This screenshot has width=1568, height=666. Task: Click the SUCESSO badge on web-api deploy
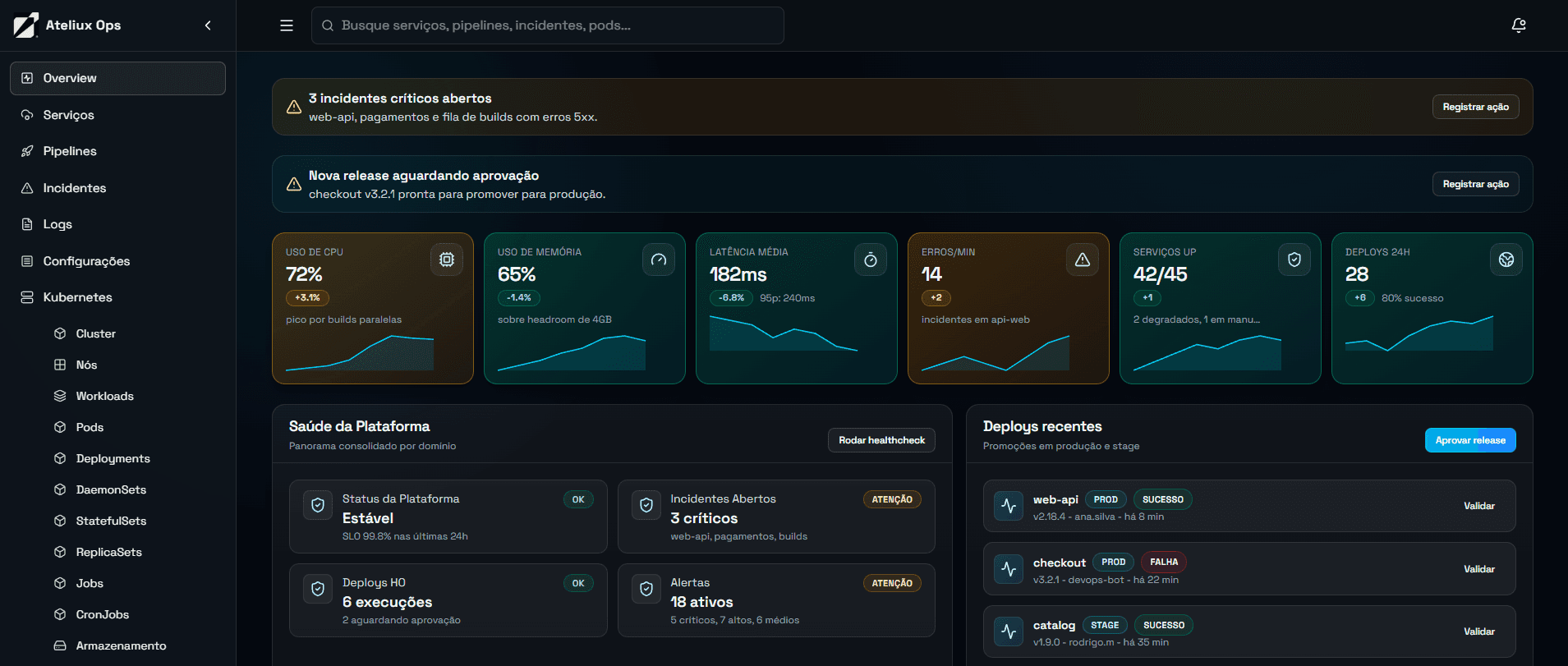tap(1163, 499)
